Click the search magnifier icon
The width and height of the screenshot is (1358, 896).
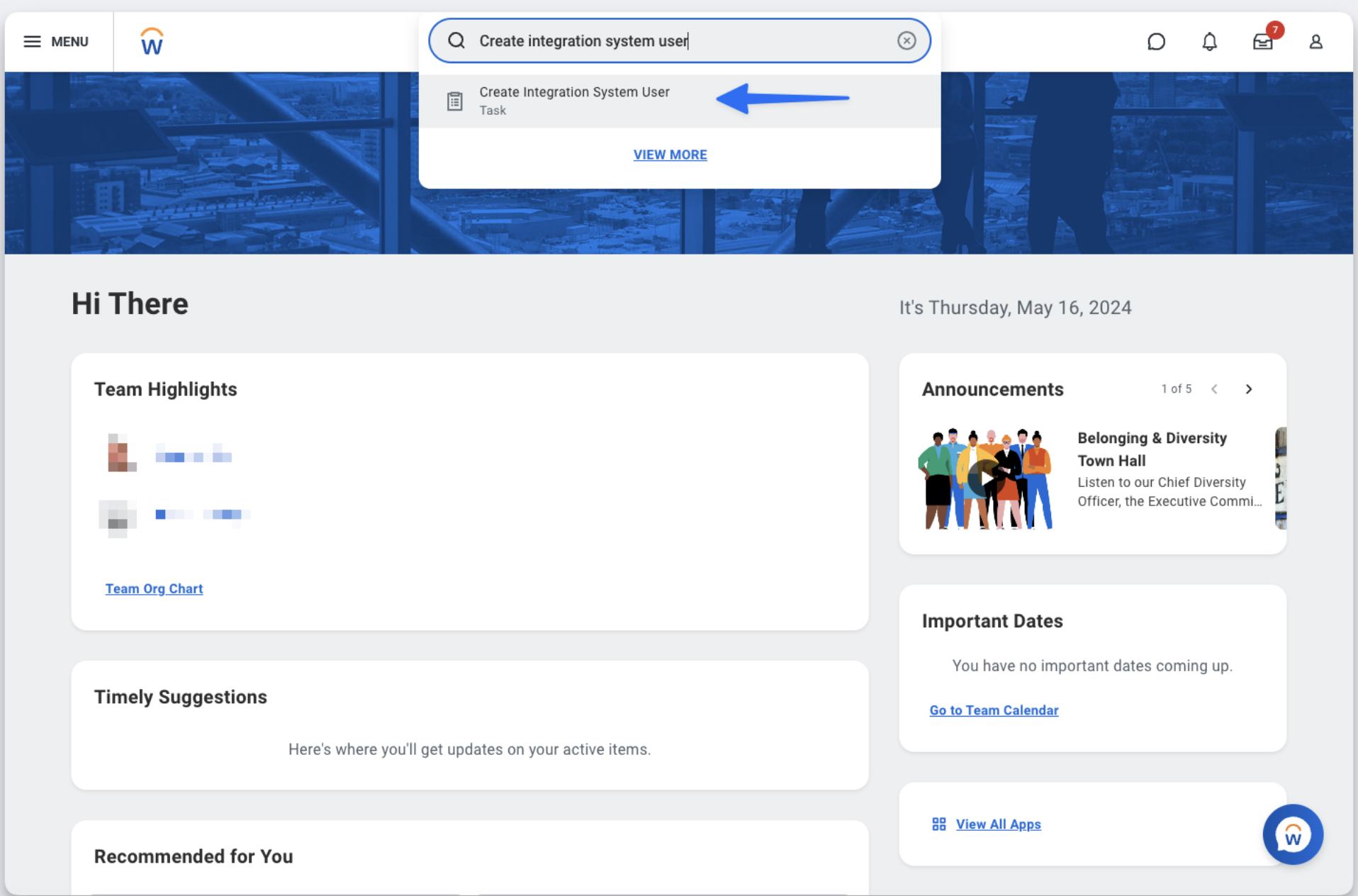[x=456, y=41]
